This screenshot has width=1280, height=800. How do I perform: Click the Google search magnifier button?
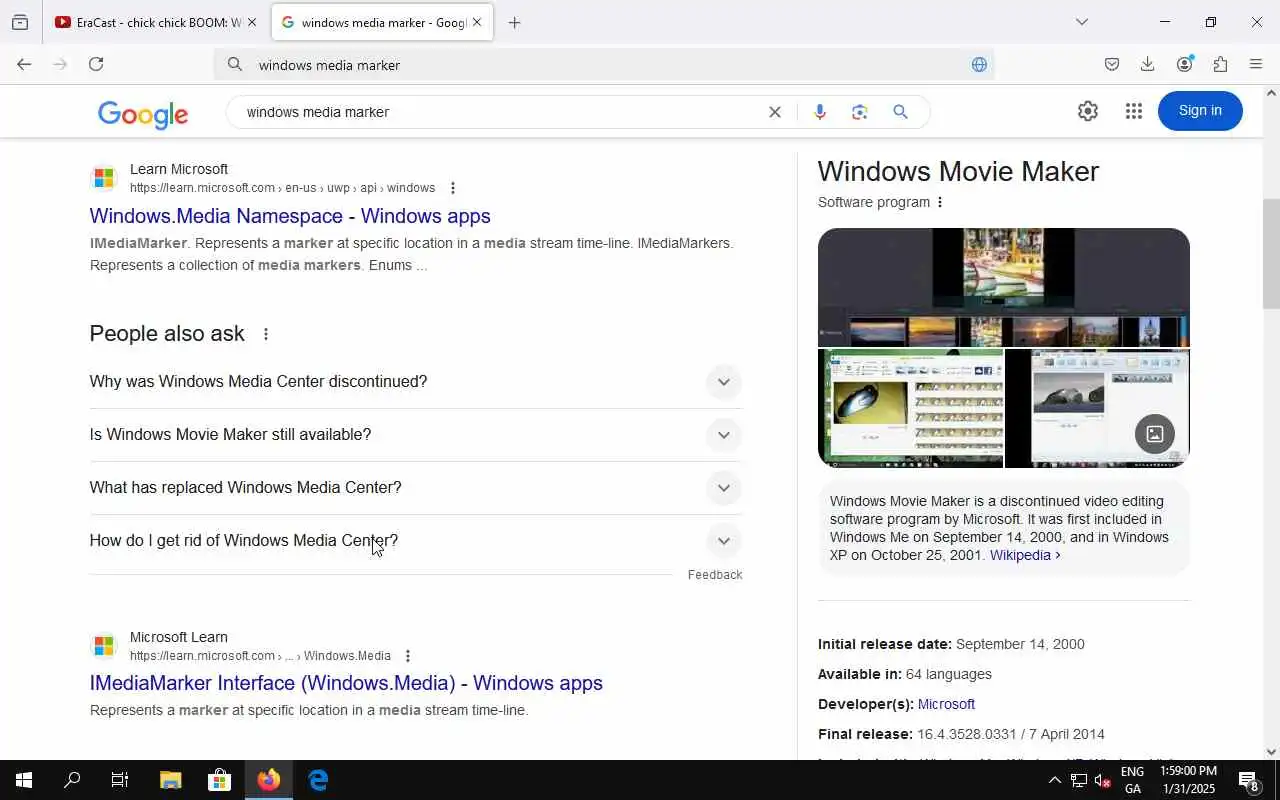tap(900, 112)
